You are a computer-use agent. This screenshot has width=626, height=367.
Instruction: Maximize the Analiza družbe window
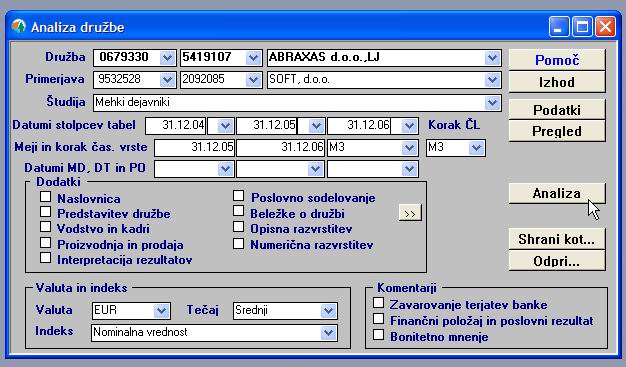[582, 27]
